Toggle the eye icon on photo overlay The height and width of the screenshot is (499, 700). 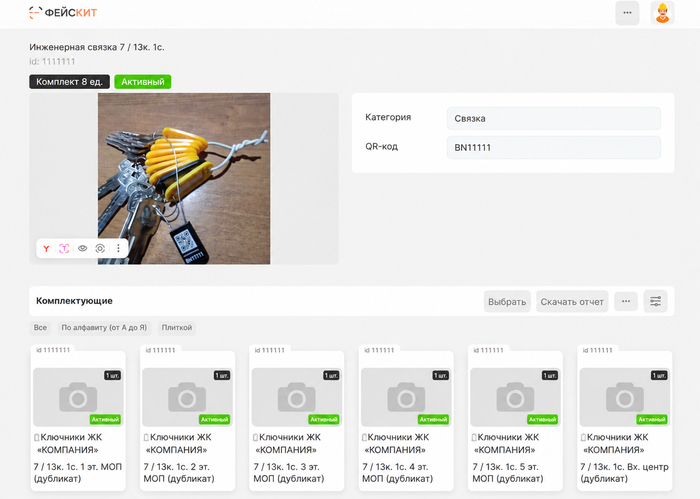tap(83, 249)
